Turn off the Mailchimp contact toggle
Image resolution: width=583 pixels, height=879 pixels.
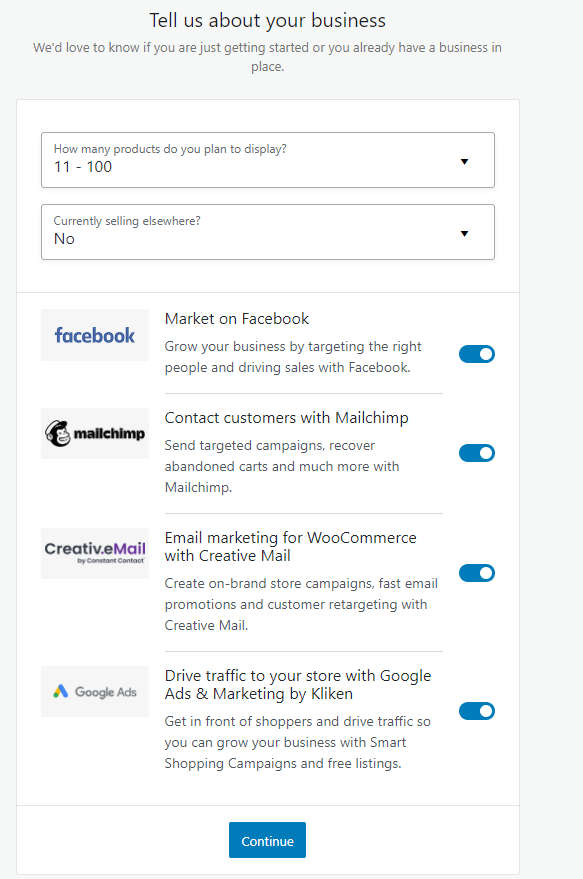tap(477, 453)
